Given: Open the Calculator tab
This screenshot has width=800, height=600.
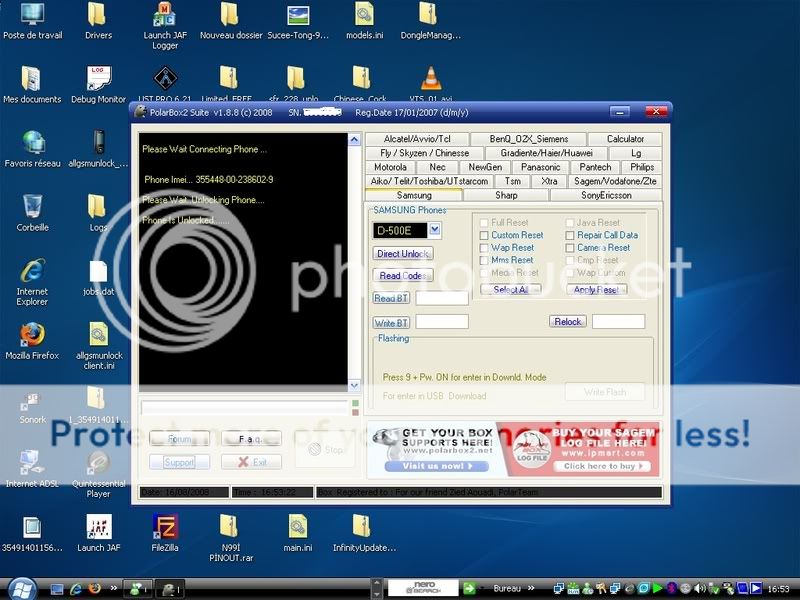Looking at the screenshot, I should (625, 139).
